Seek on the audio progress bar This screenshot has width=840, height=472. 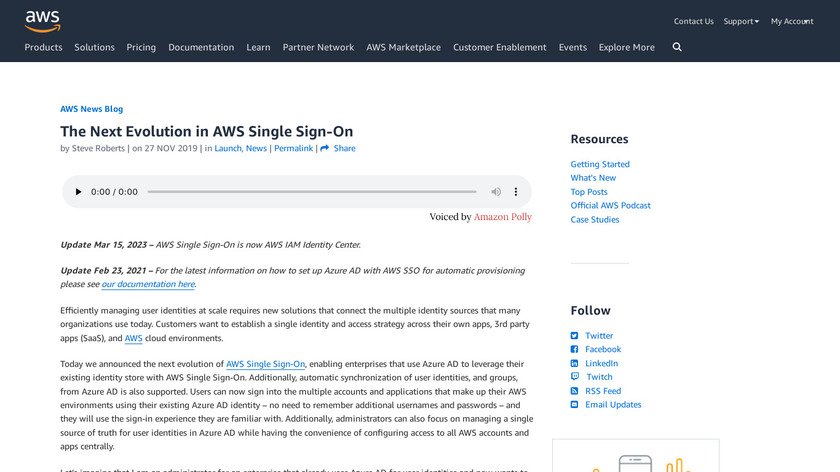pyautogui.click(x=312, y=192)
